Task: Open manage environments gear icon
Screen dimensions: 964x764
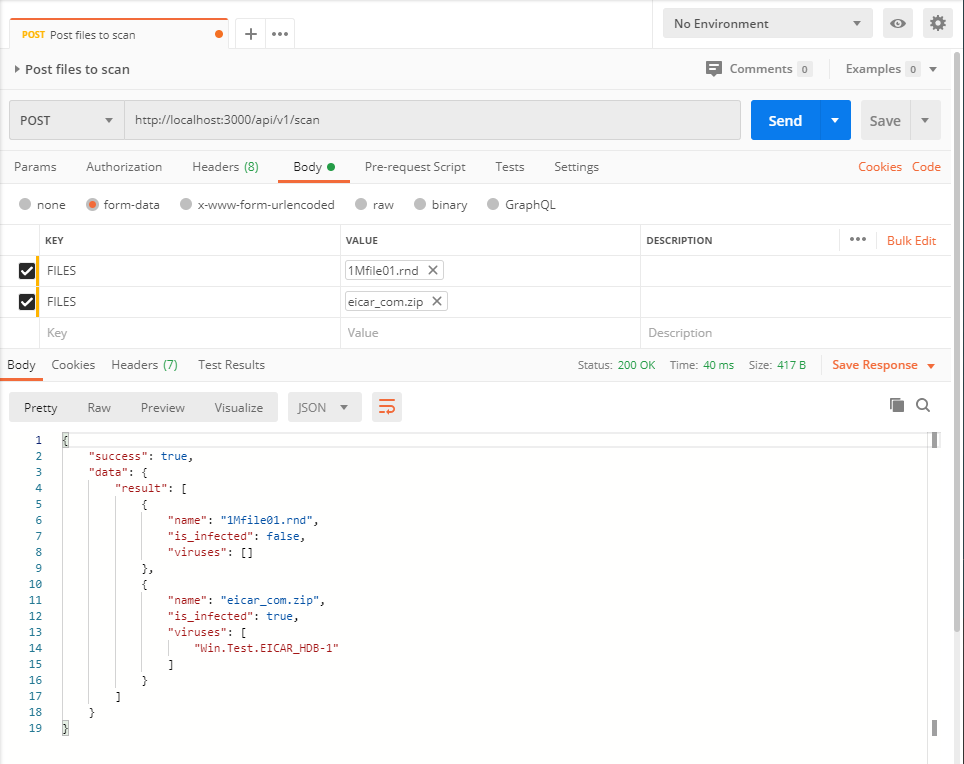Action: click(x=938, y=24)
